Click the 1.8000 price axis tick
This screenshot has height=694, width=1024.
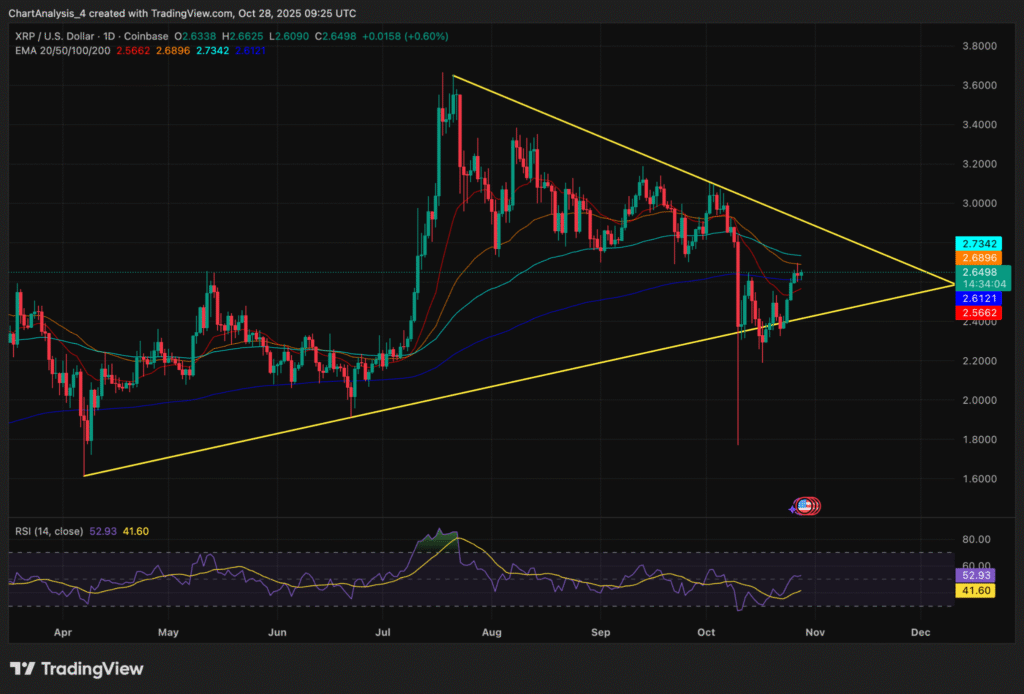point(980,439)
